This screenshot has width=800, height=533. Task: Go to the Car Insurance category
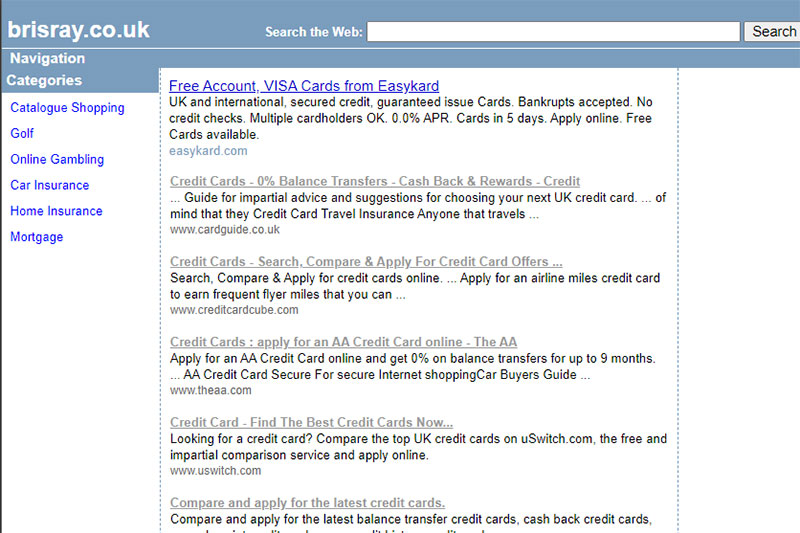click(x=49, y=185)
